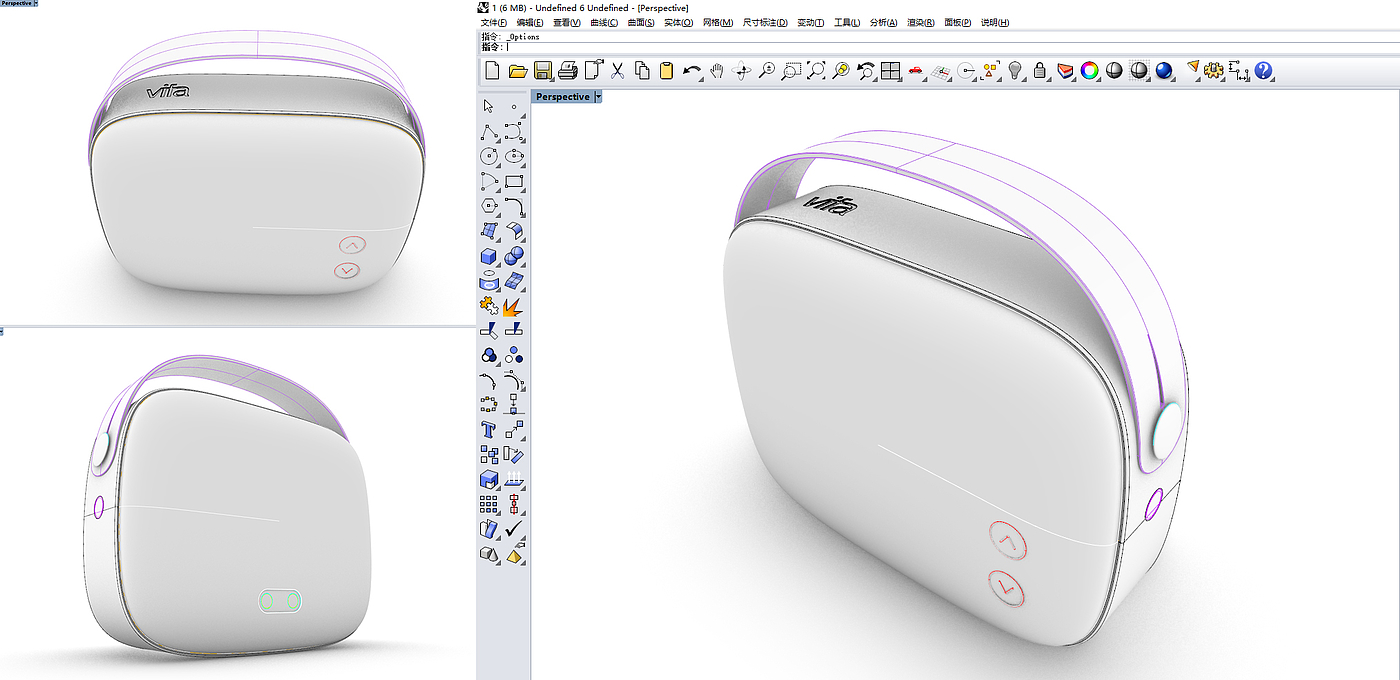This screenshot has width=1400, height=680.
Task: Select the Box solid tool
Action: pos(489,256)
